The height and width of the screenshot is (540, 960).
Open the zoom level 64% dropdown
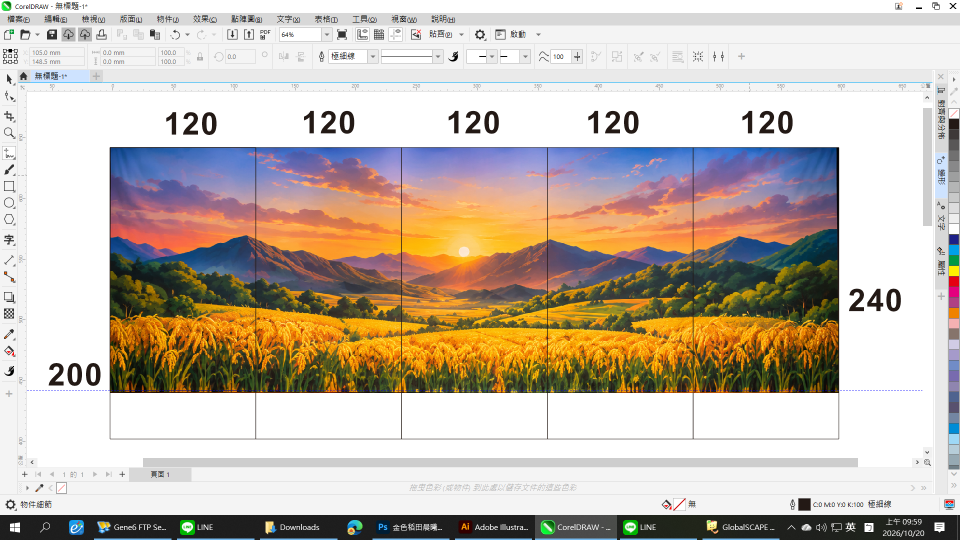(326, 34)
